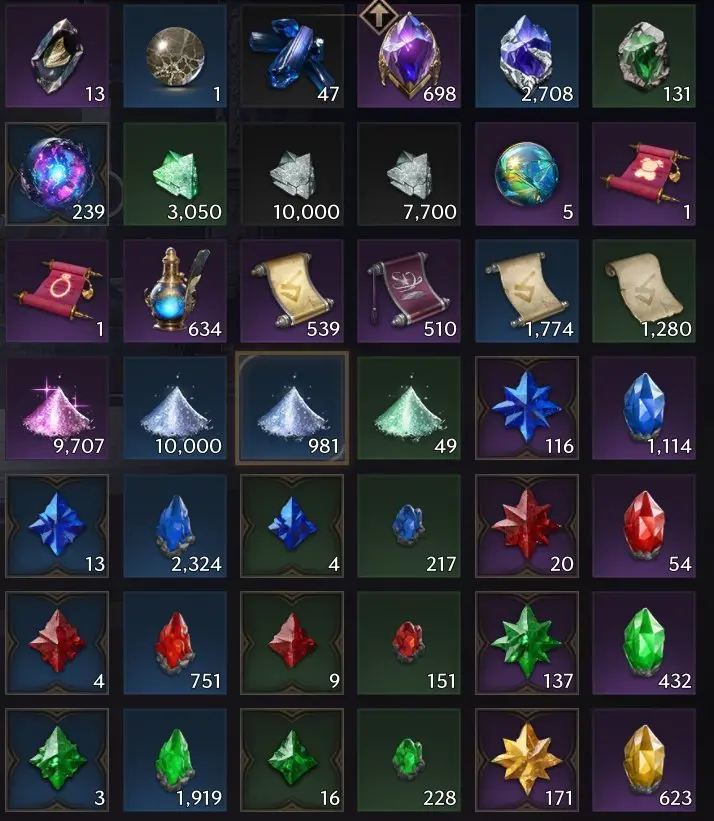Image resolution: width=714 pixels, height=821 pixels.
Task: Select the purple gem in gold frame (698)
Action: tap(409, 56)
